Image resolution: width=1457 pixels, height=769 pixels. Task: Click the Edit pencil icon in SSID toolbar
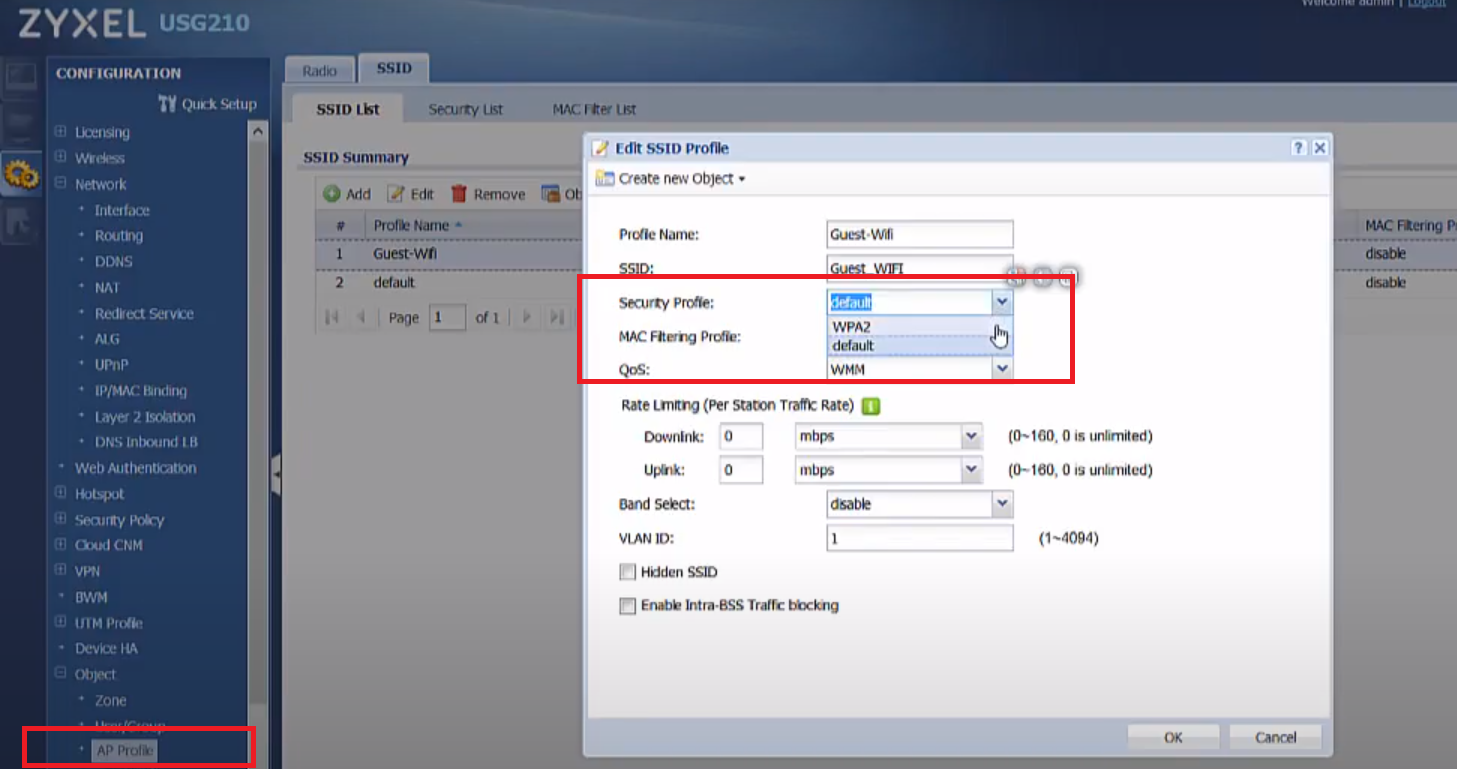(x=396, y=194)
